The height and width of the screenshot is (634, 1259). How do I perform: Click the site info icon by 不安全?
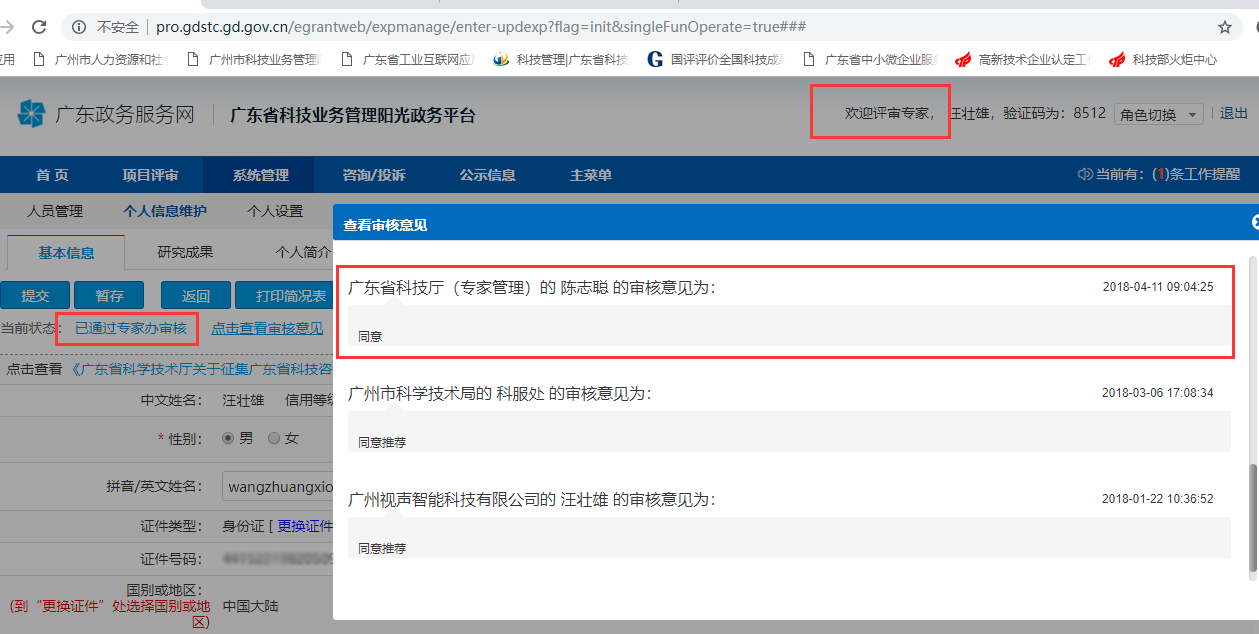pyautogui.click(x=79, y=27)
